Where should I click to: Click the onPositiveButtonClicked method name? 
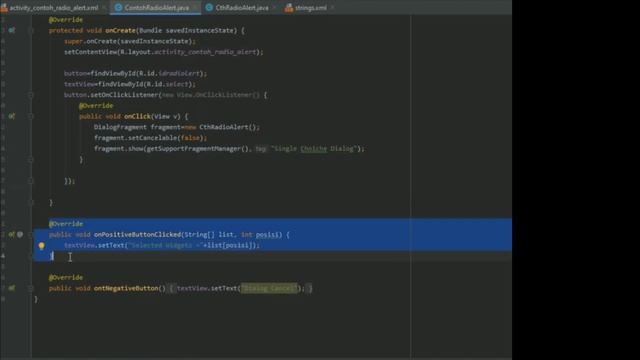coord(138,235)
